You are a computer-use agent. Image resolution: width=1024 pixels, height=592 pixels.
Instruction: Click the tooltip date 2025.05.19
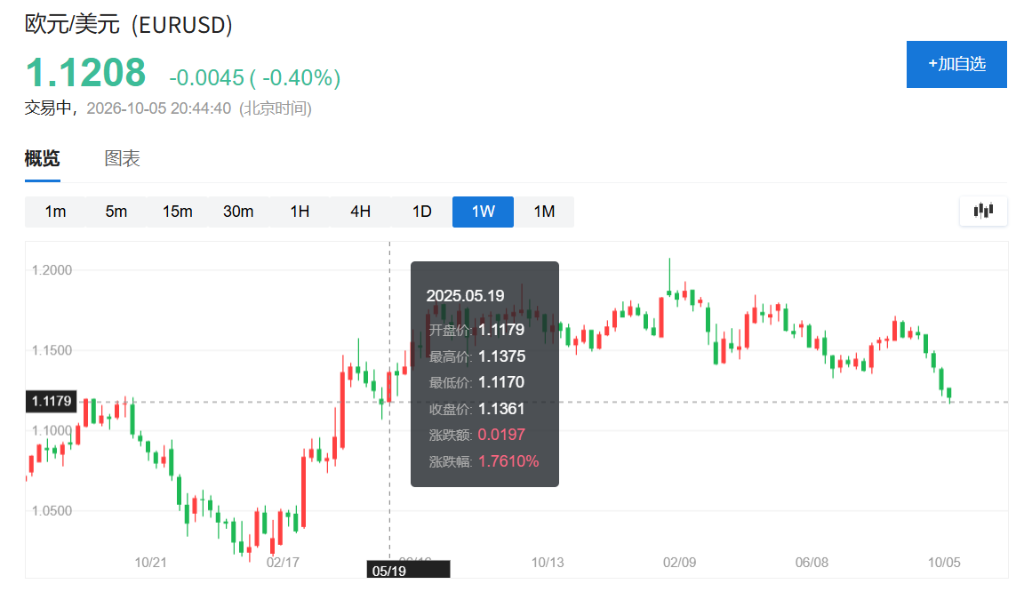465,296
